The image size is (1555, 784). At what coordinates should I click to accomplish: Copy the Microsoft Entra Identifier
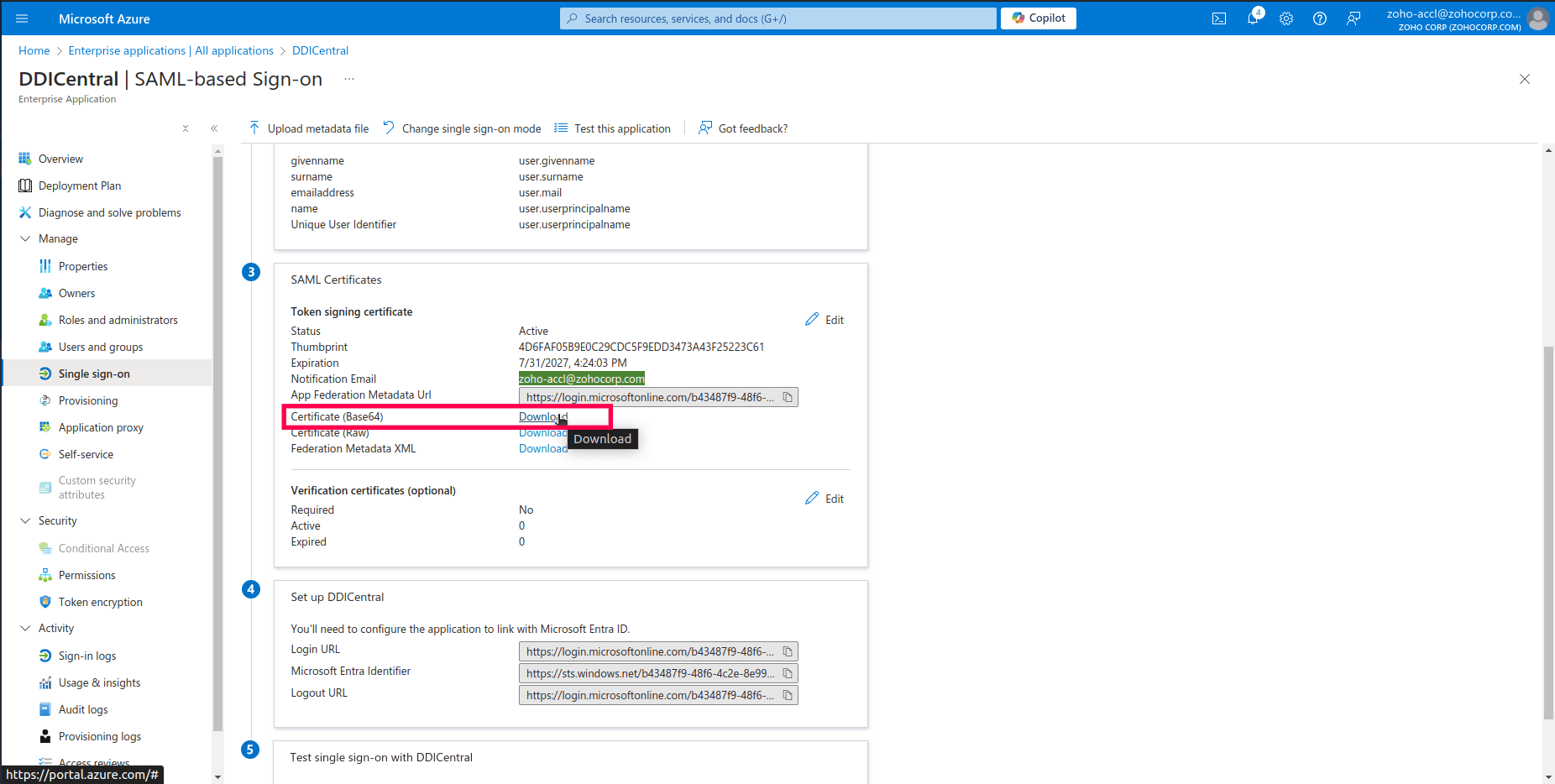point(787,672)
